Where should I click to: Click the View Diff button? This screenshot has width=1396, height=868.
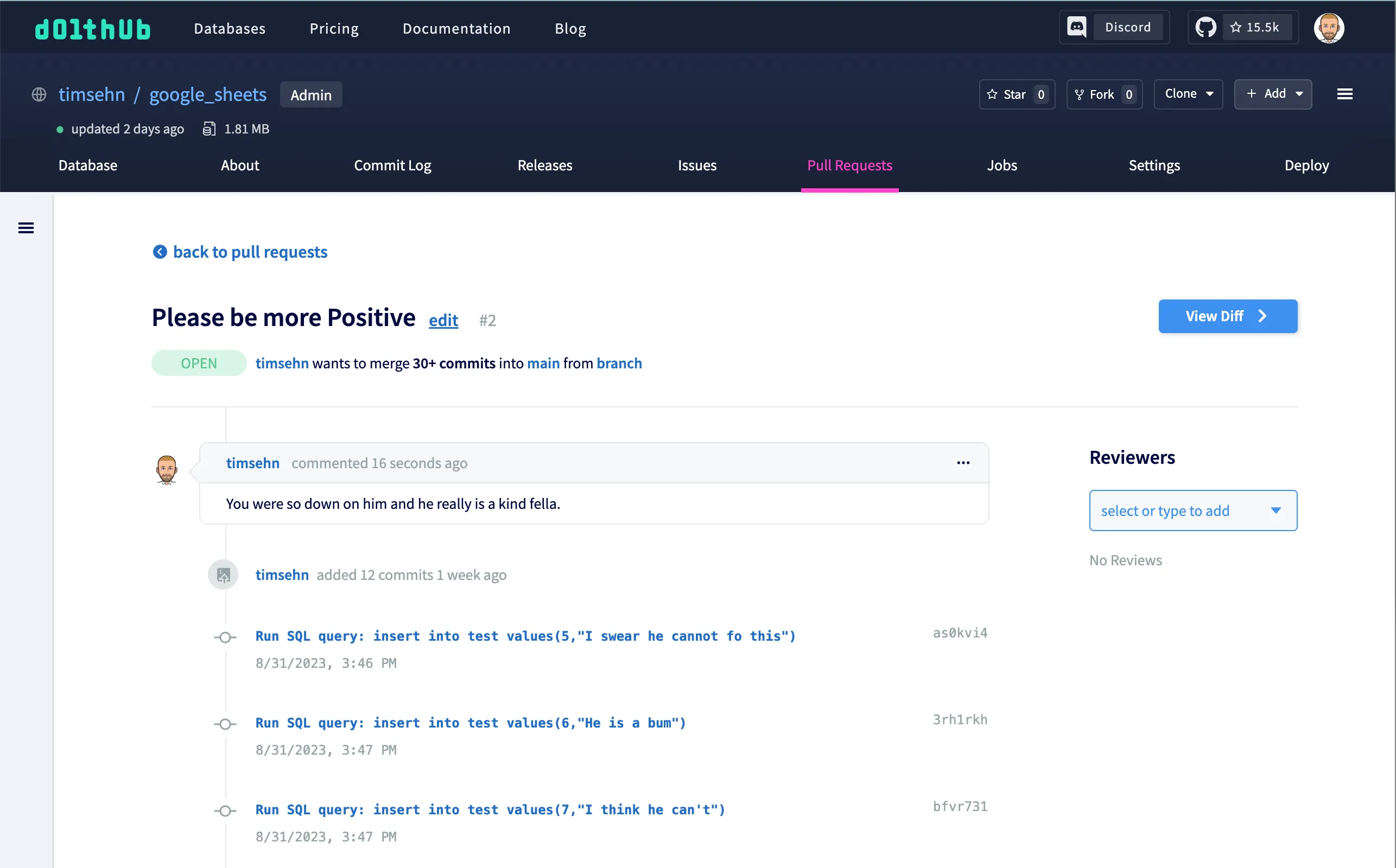(1228, 316)
